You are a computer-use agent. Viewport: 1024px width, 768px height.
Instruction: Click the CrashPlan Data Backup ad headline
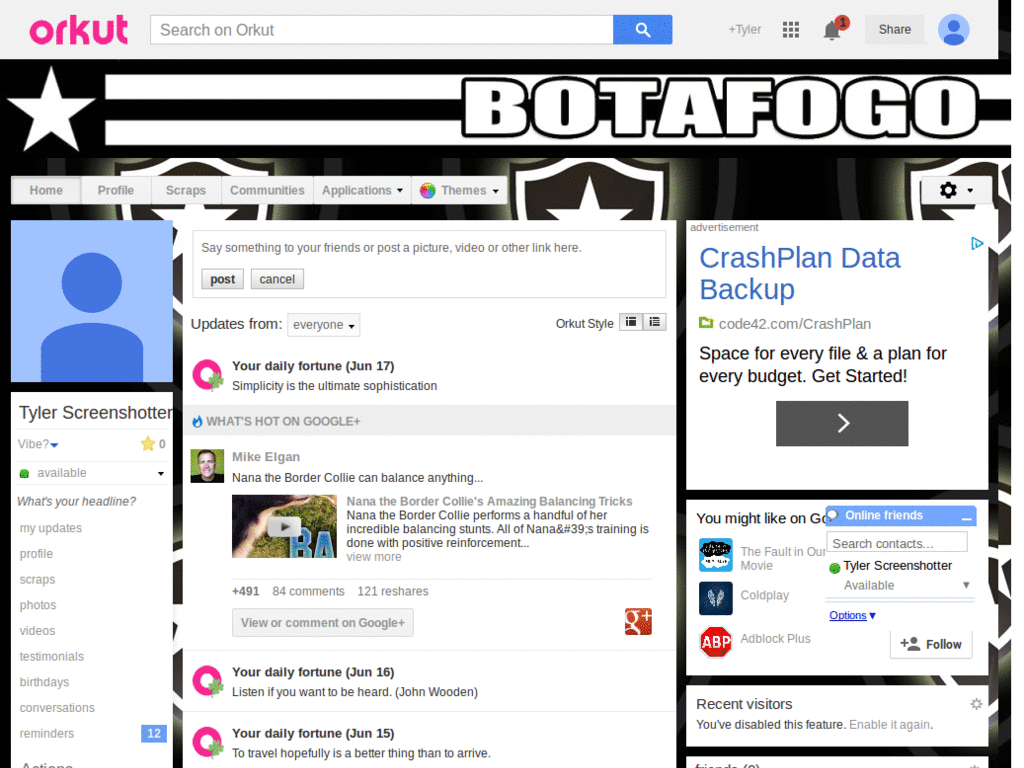pos(800,274)
